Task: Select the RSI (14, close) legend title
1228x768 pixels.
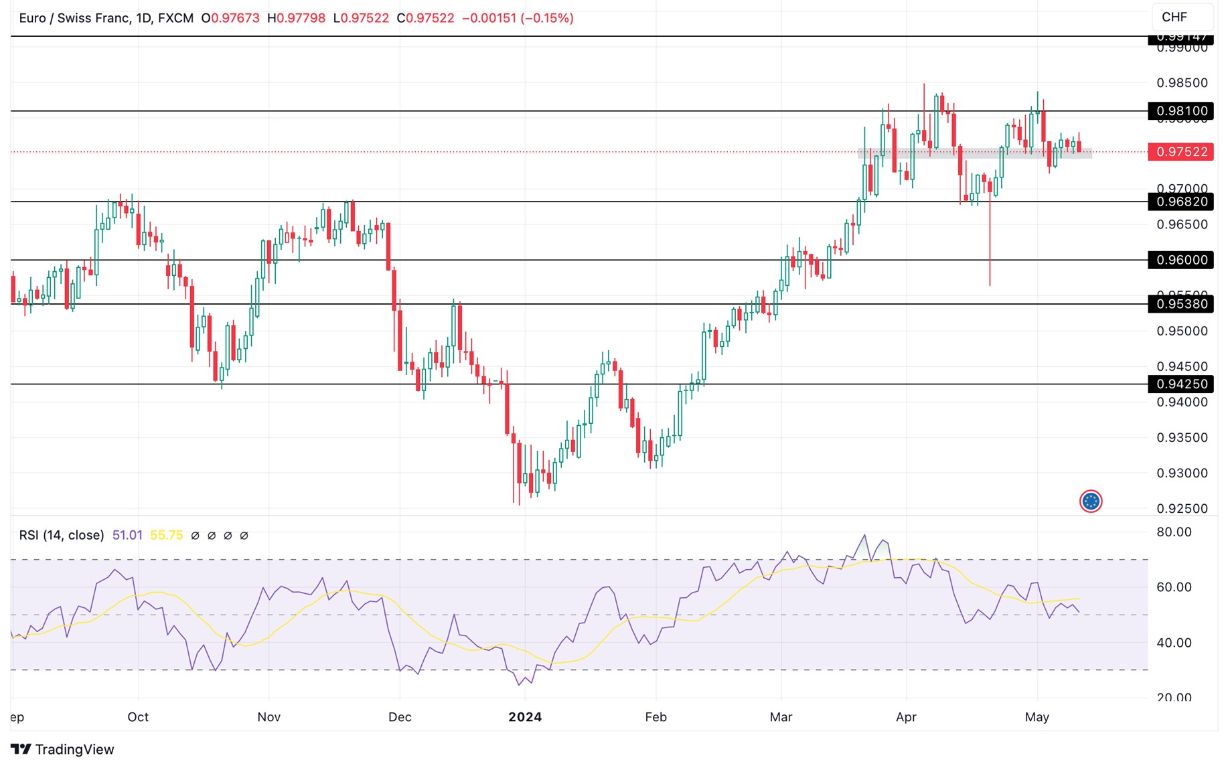Action: click(62, 534)
